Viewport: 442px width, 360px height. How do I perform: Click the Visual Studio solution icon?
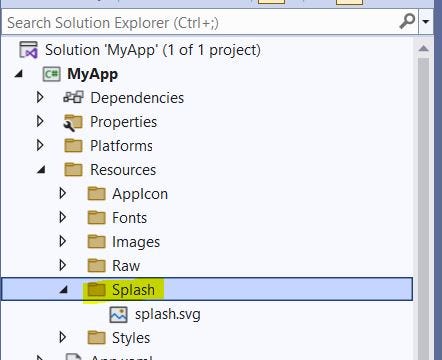pos(28,50)
